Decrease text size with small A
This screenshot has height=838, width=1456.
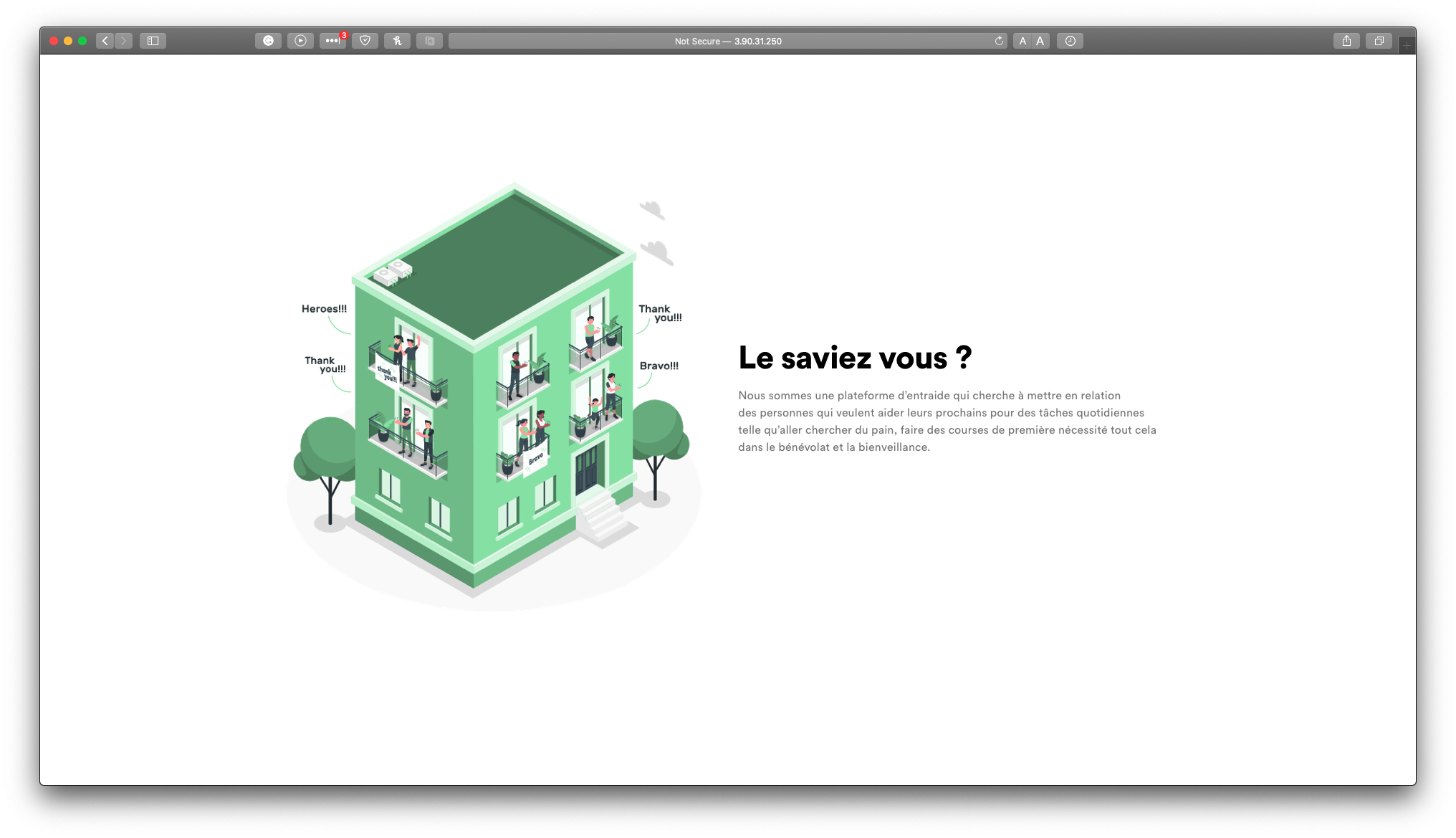[1022, 41]
